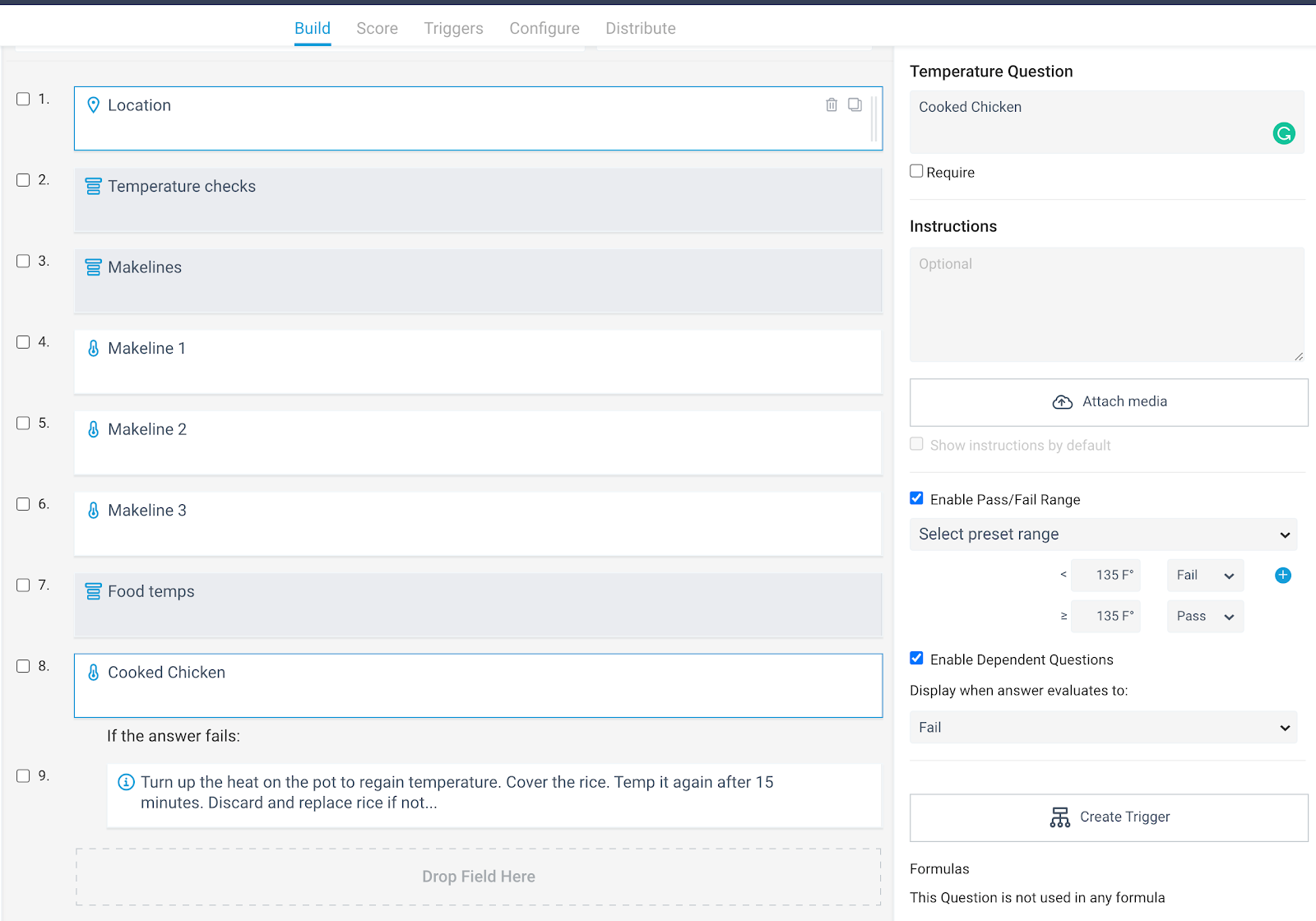Image resolution: width=1316 pixels, height=921 pixels.
Task: Select the Food temps section row
Action: (x=479, y=605)
